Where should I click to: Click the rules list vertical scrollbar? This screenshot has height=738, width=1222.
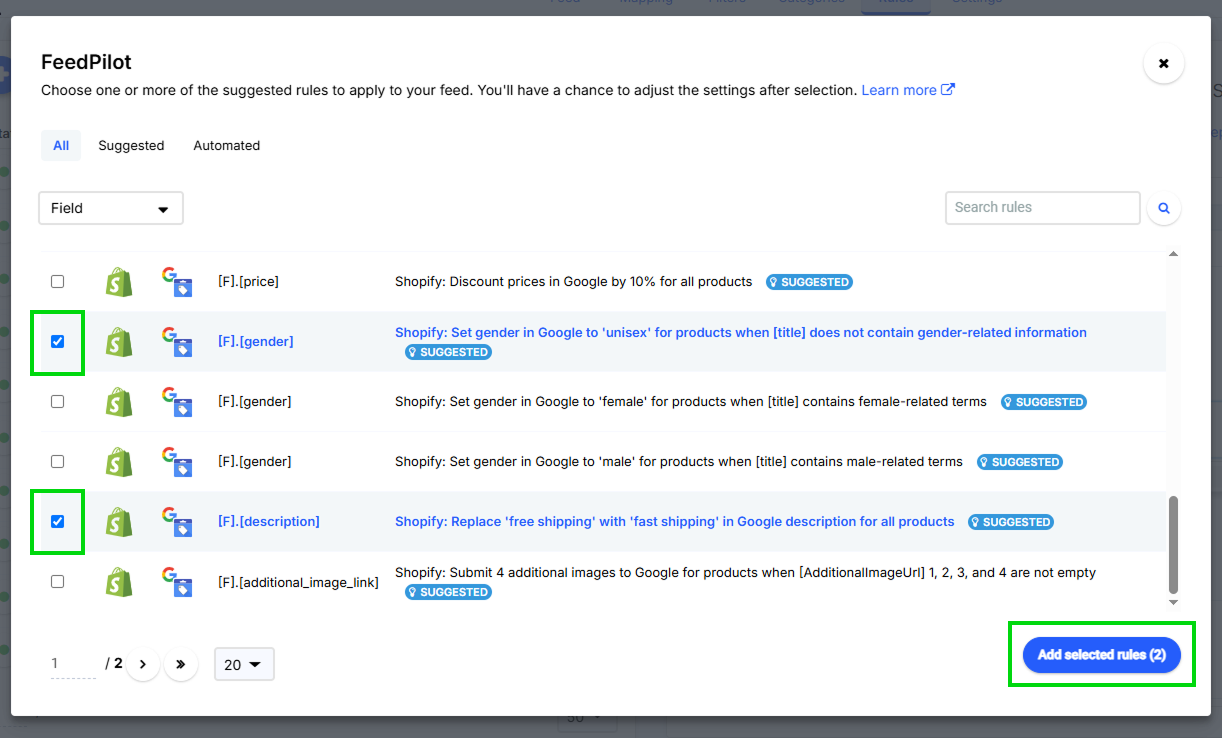tap(1173, 544)
